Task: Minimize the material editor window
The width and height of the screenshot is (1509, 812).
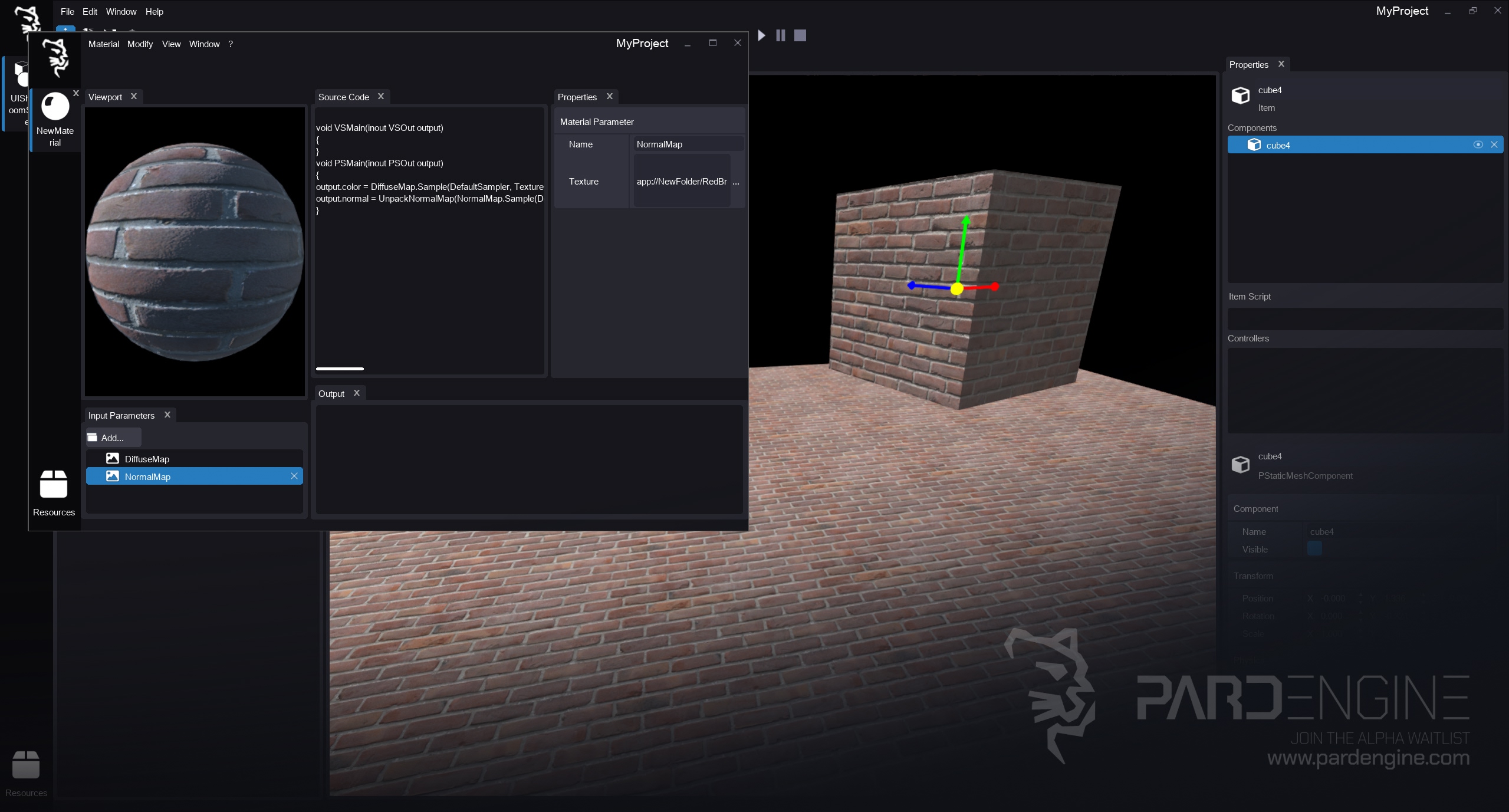Action: (x=688, y=44)
